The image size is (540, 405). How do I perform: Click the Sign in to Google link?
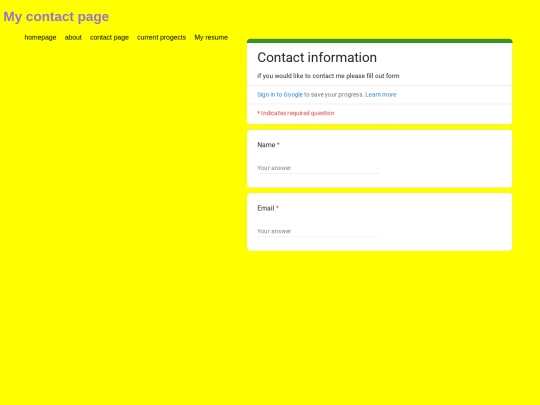click(280, 94)
